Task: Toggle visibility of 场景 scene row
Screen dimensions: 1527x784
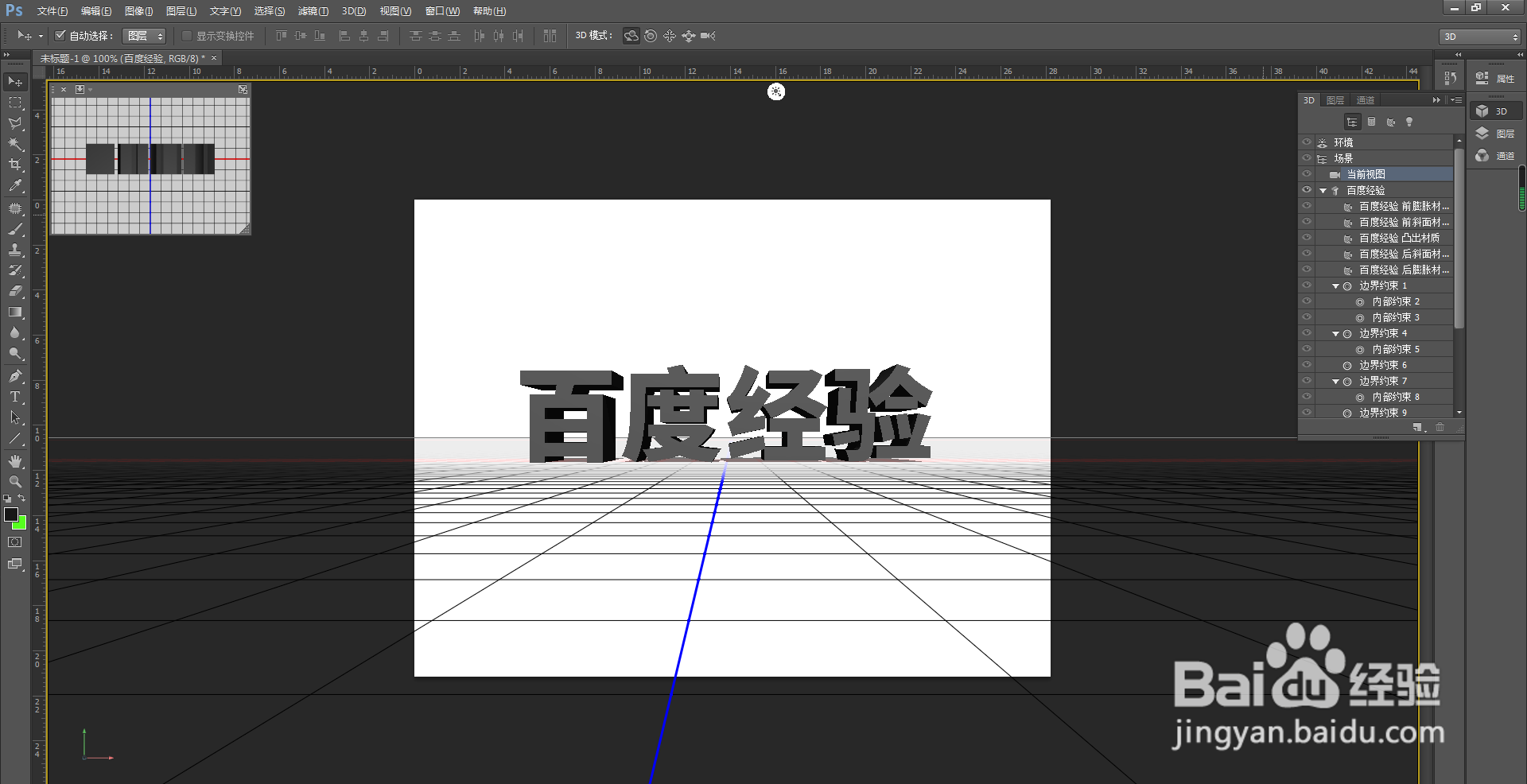Action: click(1307, 158)
